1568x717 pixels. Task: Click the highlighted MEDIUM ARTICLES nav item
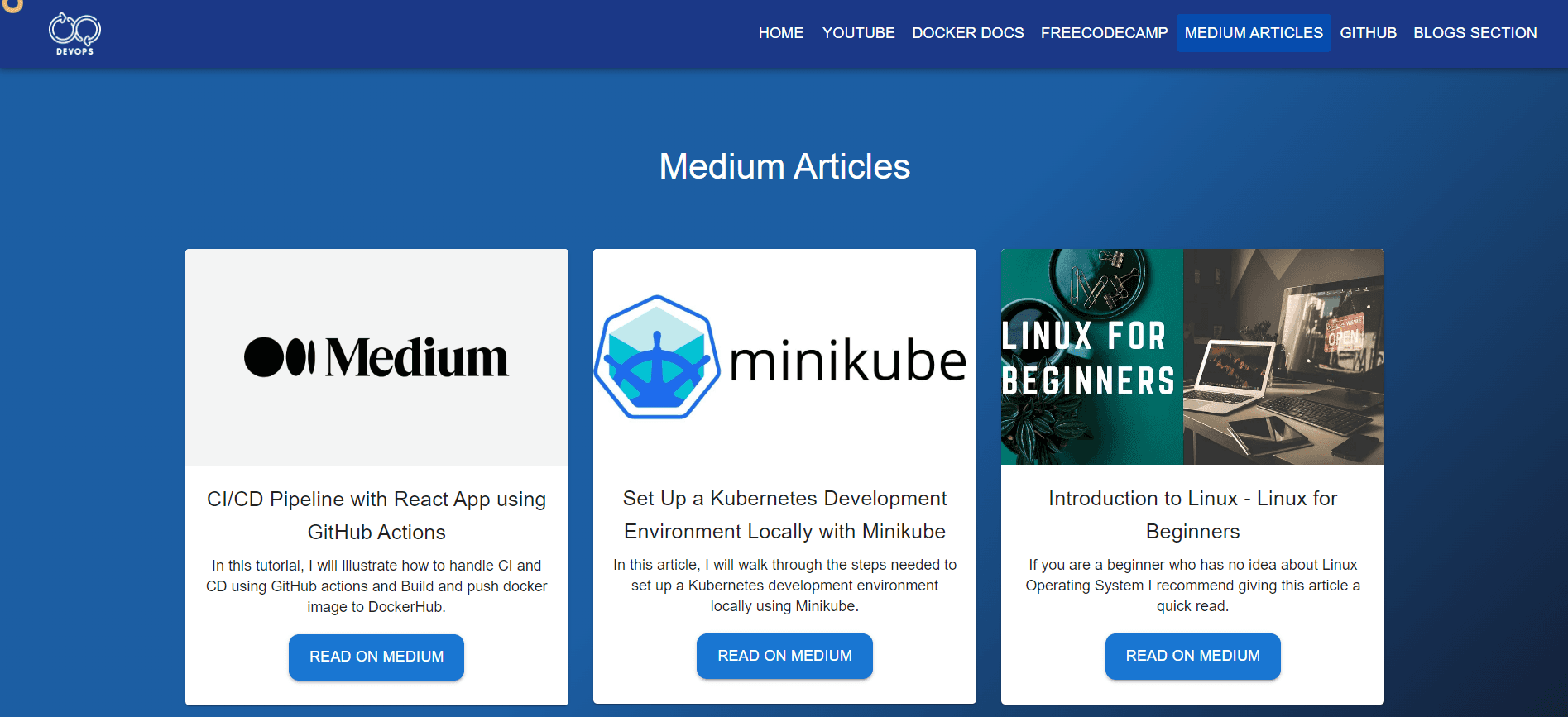point(1254,33)
